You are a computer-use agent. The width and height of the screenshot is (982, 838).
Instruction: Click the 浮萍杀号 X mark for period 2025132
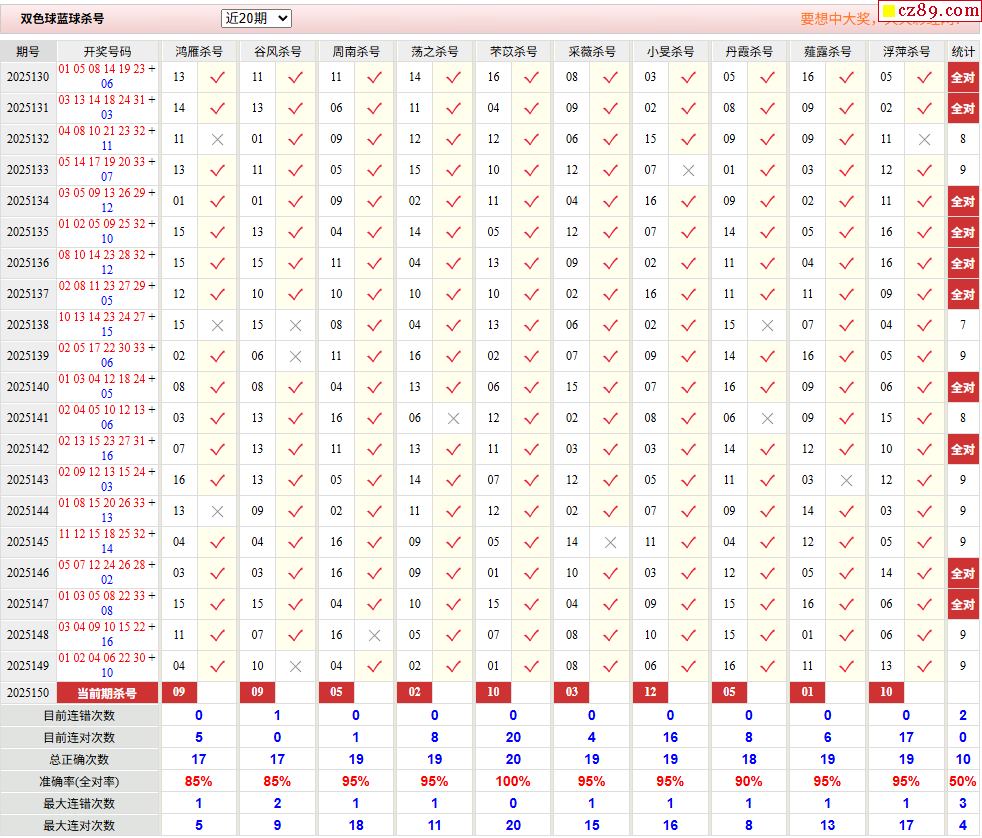pyautogui.click(x=924, y=139)
